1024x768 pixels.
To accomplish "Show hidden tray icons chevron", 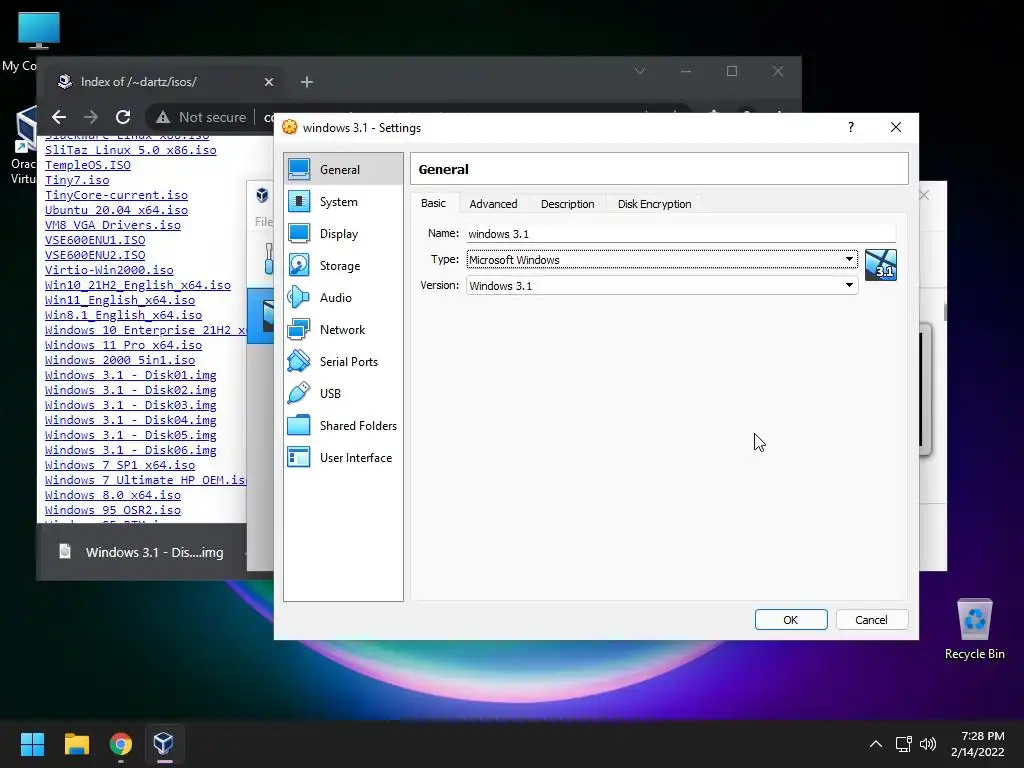I will [x=876, y=744].
